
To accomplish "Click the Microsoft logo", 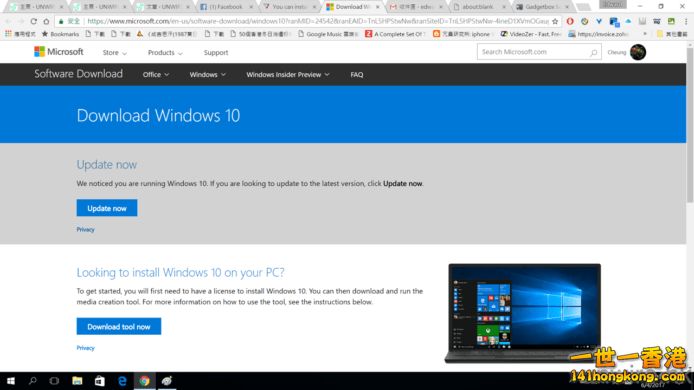I will coord(58,52).
